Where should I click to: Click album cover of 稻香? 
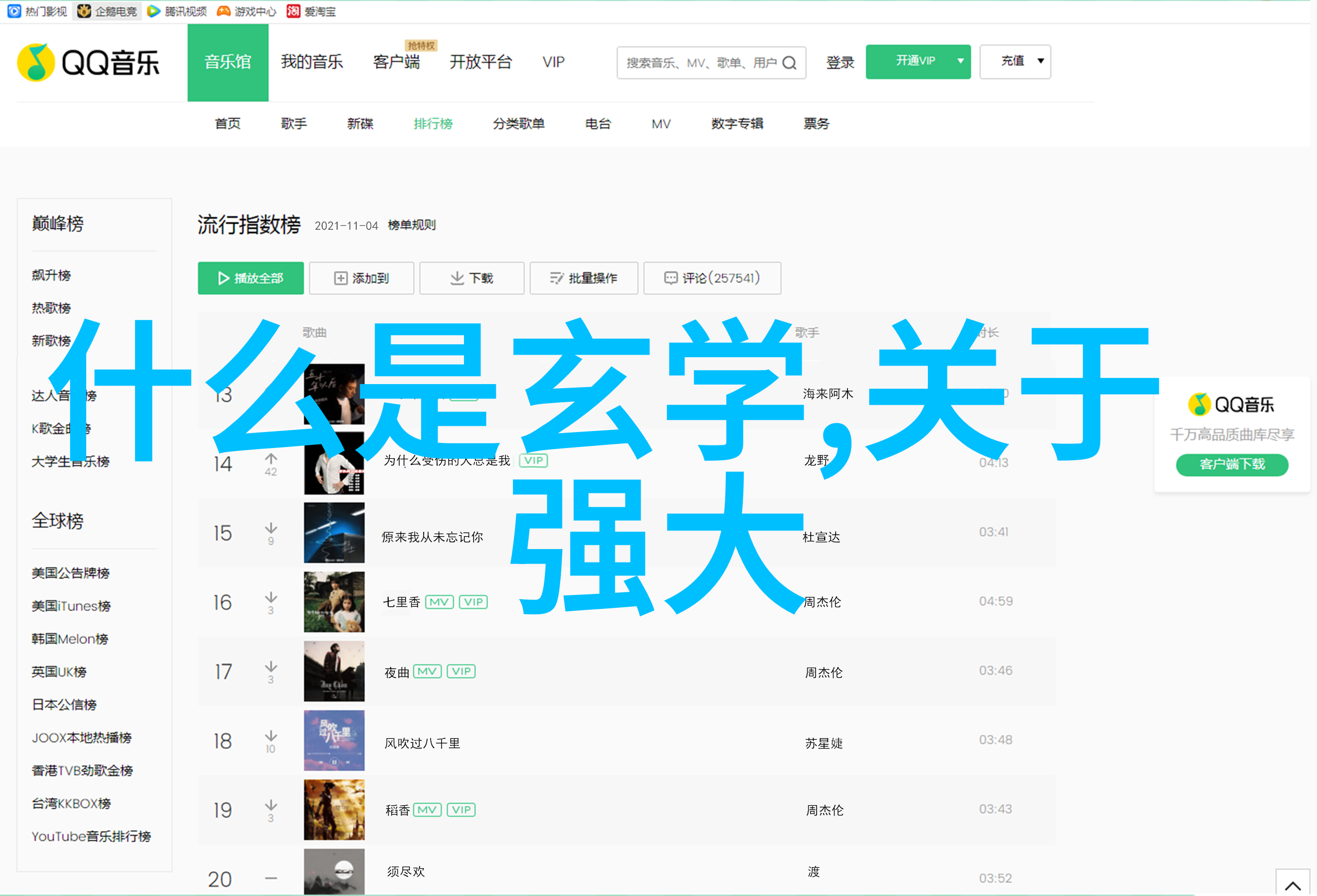pyautogui.click(x=334, y=810)
